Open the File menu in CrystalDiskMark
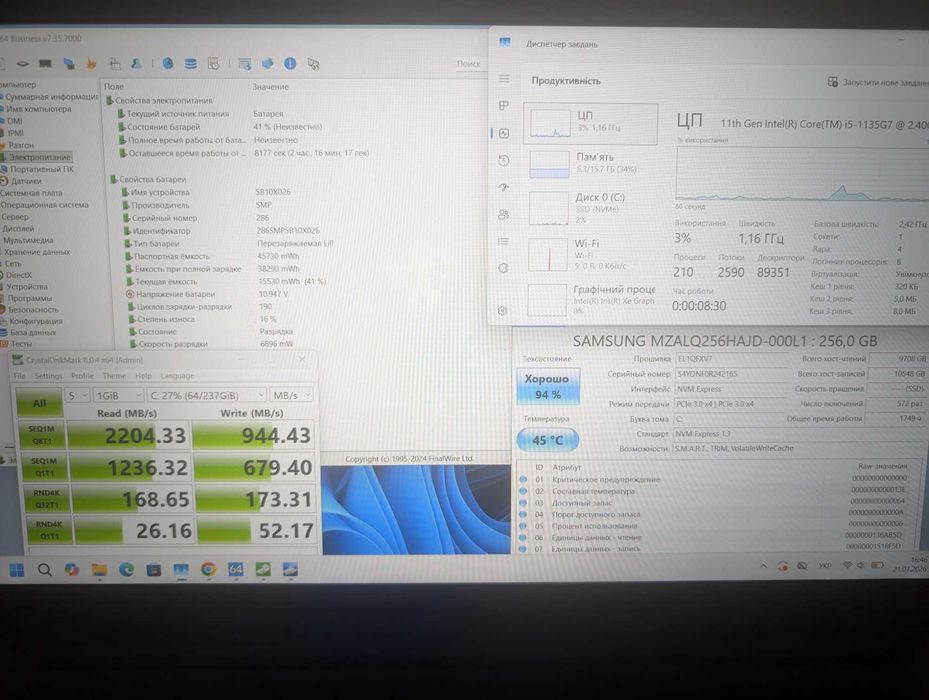 [x=20, y=376]
